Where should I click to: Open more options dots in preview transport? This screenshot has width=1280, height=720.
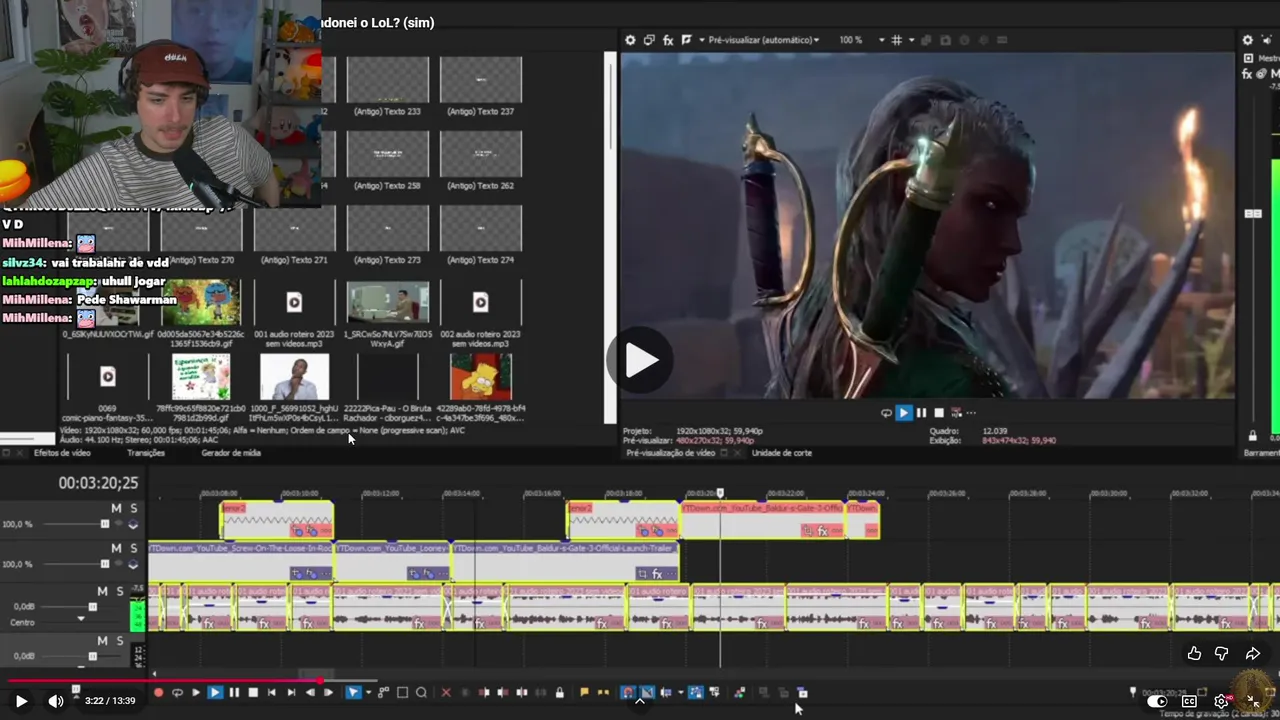pos(971,412)
